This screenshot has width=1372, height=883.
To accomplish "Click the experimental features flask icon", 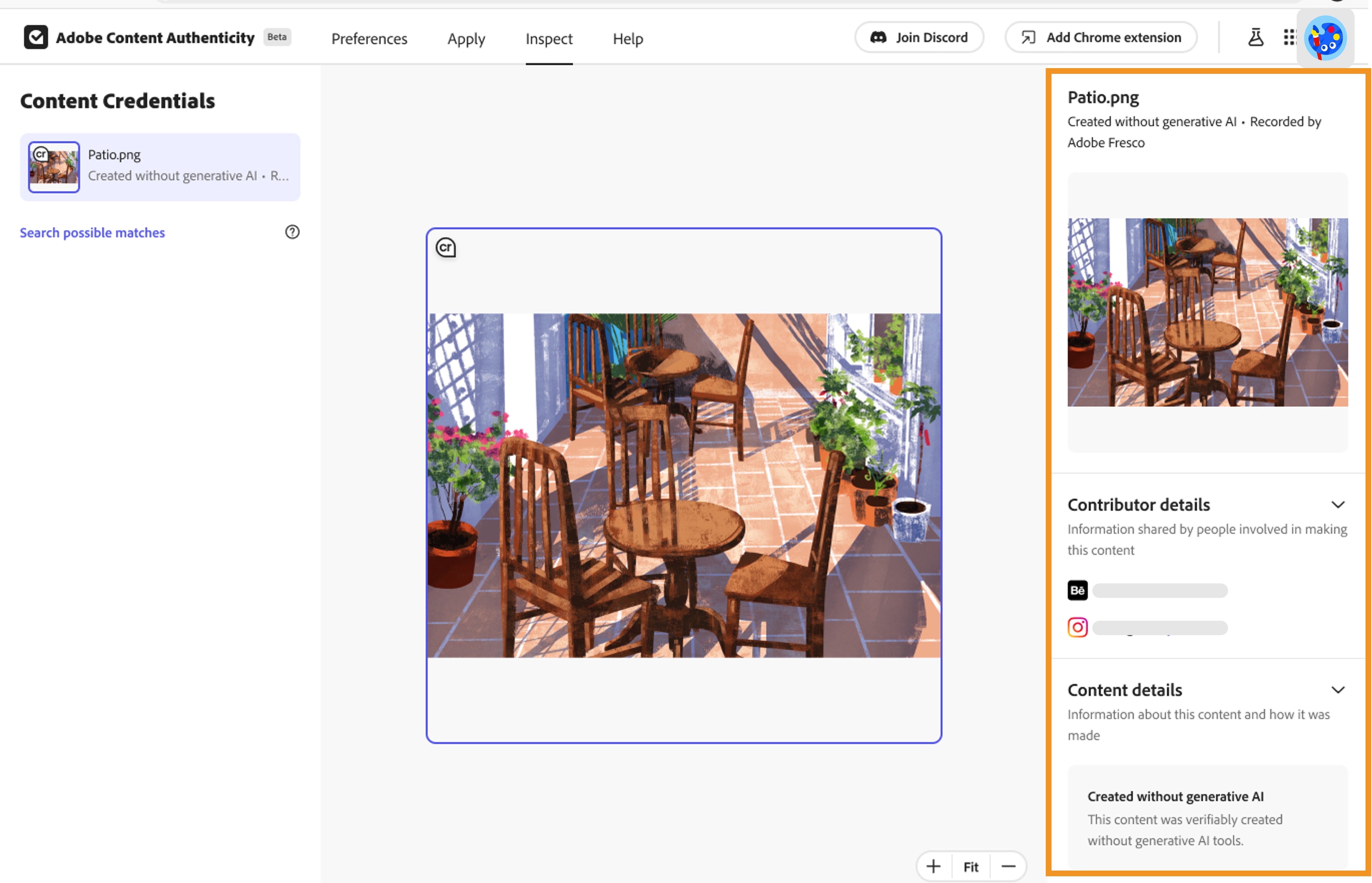I will [1255, 37].
